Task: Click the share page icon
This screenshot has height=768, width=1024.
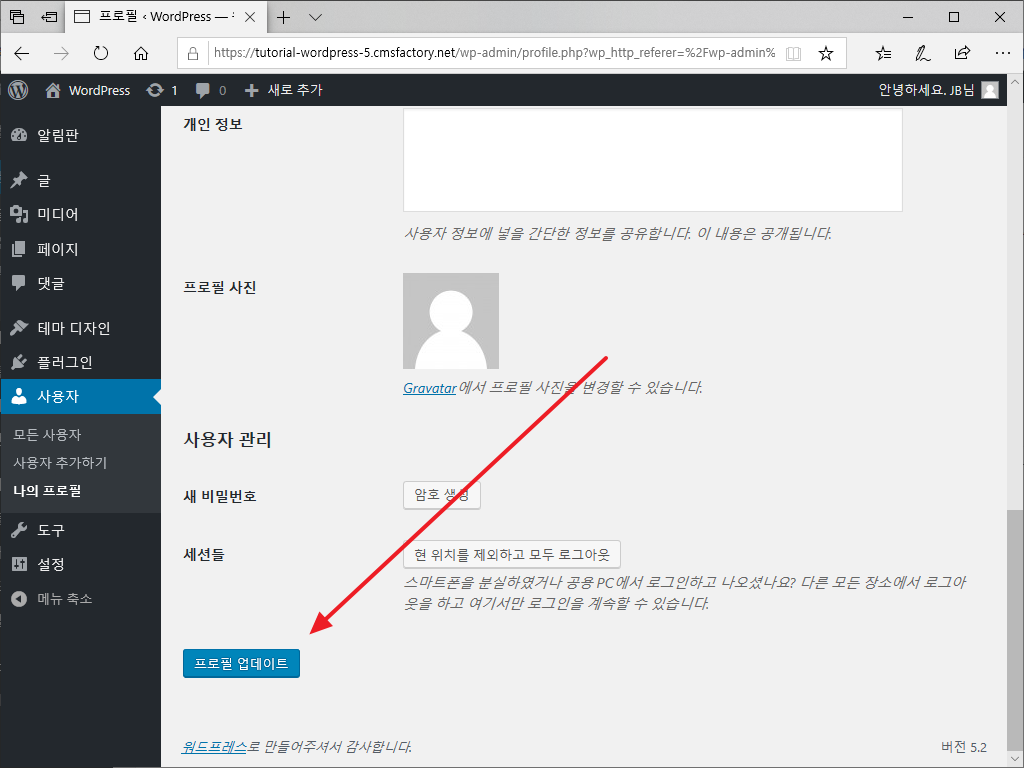Action: pyautogui.click(x=963, y=54)
